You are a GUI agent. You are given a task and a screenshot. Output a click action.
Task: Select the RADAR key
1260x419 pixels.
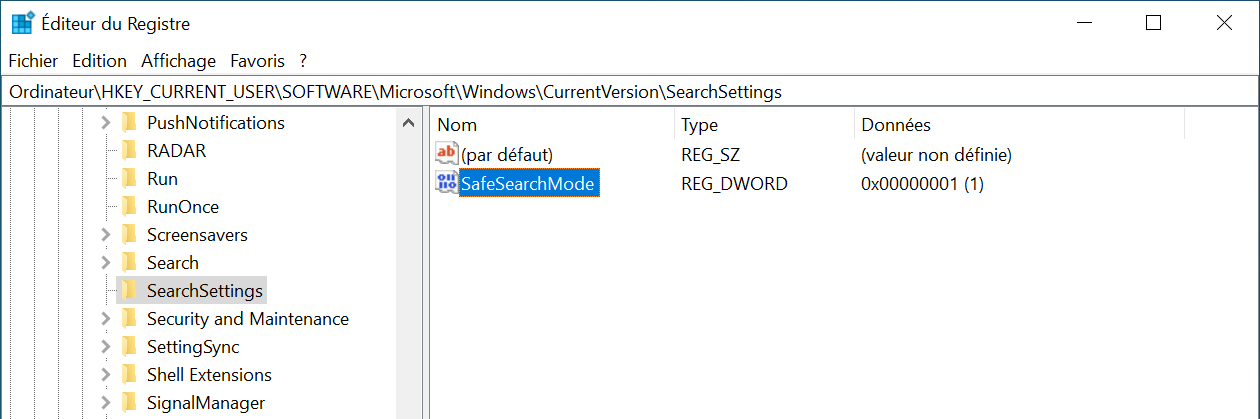(x=176, y=151)
